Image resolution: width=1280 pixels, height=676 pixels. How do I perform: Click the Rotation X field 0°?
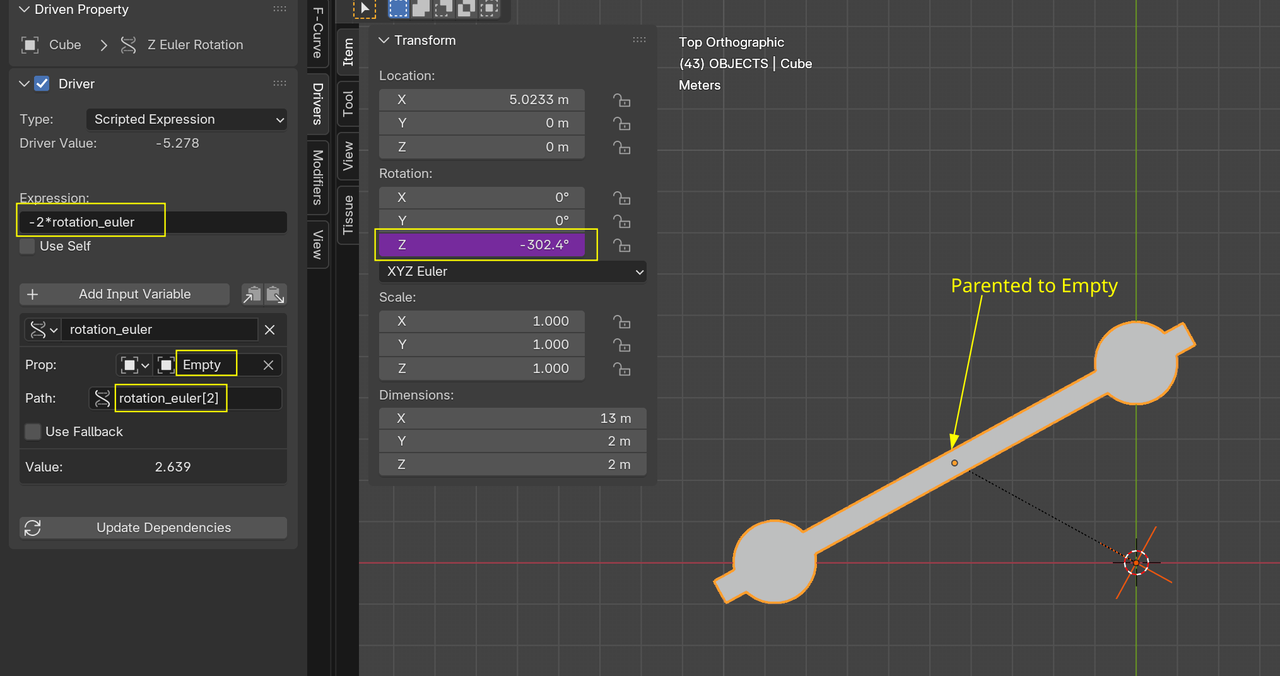point(482,198)
